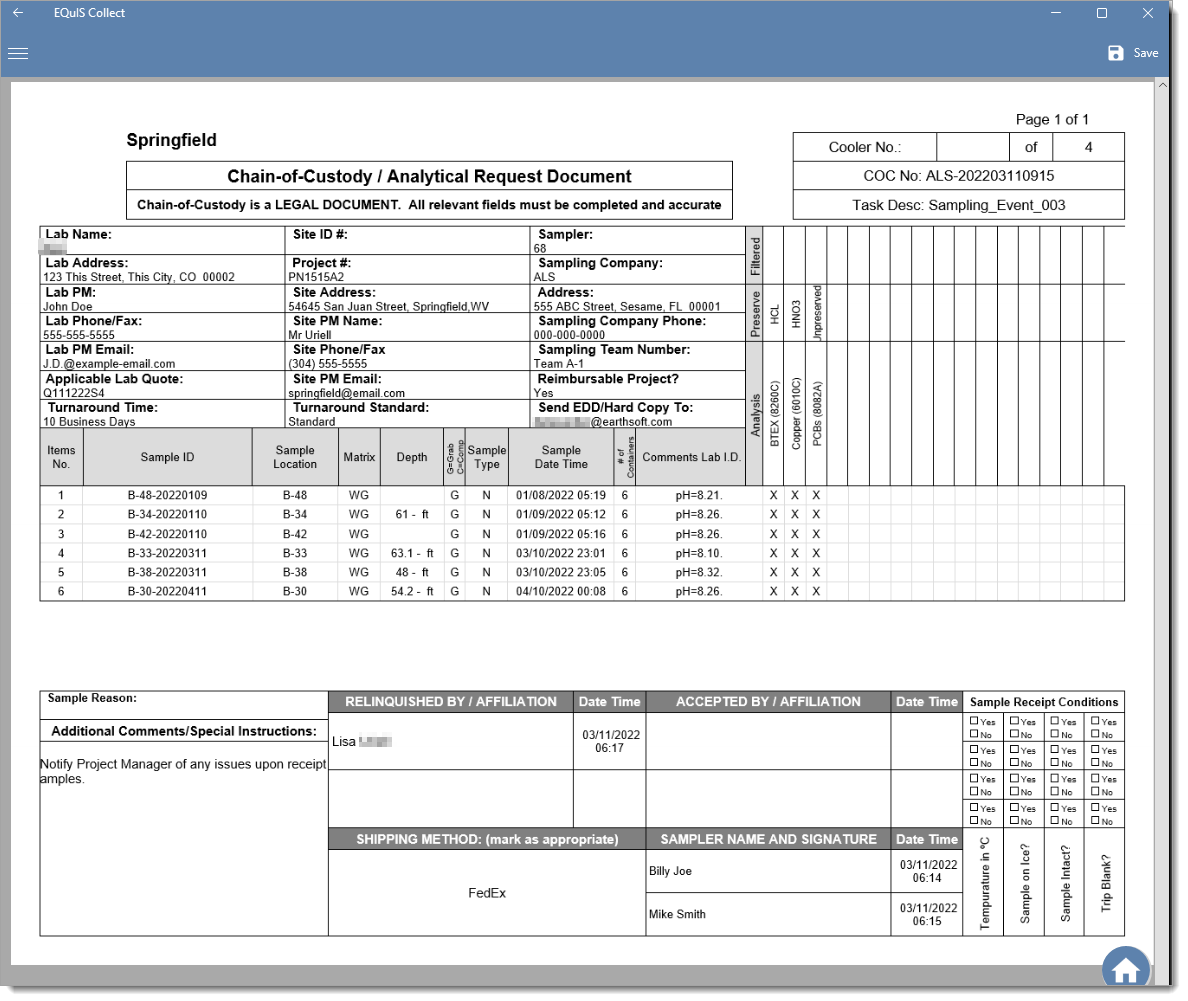Click the Save floppy disk icon

1115,53
